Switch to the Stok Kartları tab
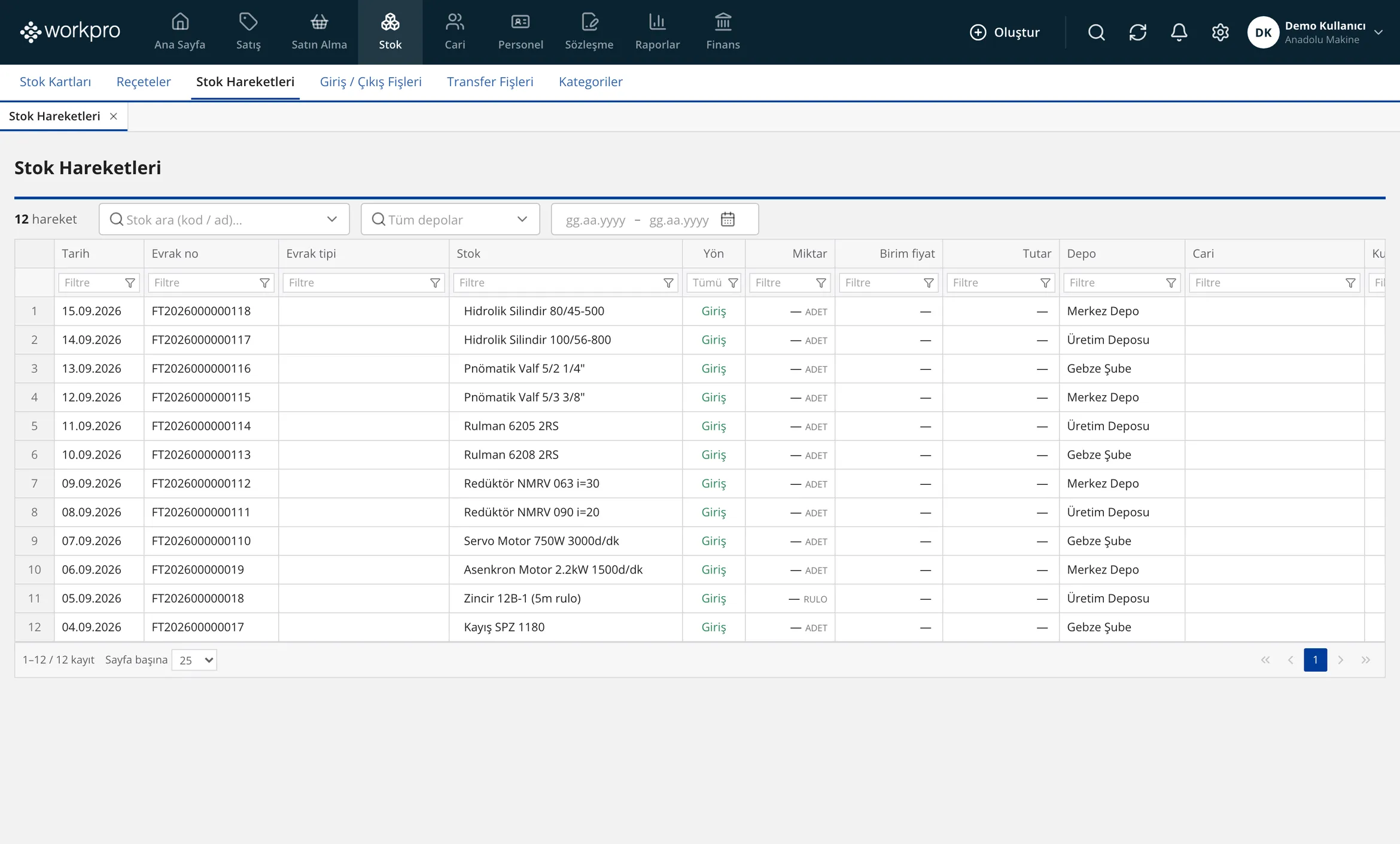 [x=55, y=81]
